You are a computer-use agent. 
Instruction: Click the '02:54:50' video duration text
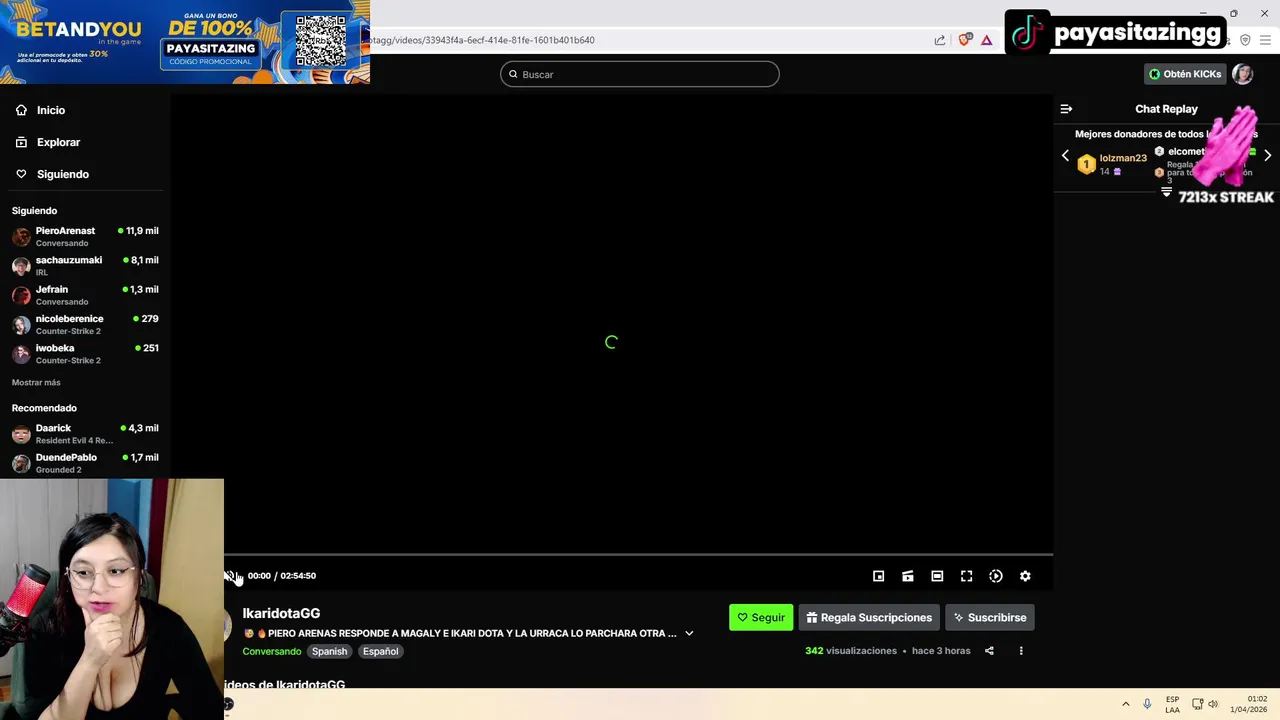pyautogui.click(x=298, y=576)
